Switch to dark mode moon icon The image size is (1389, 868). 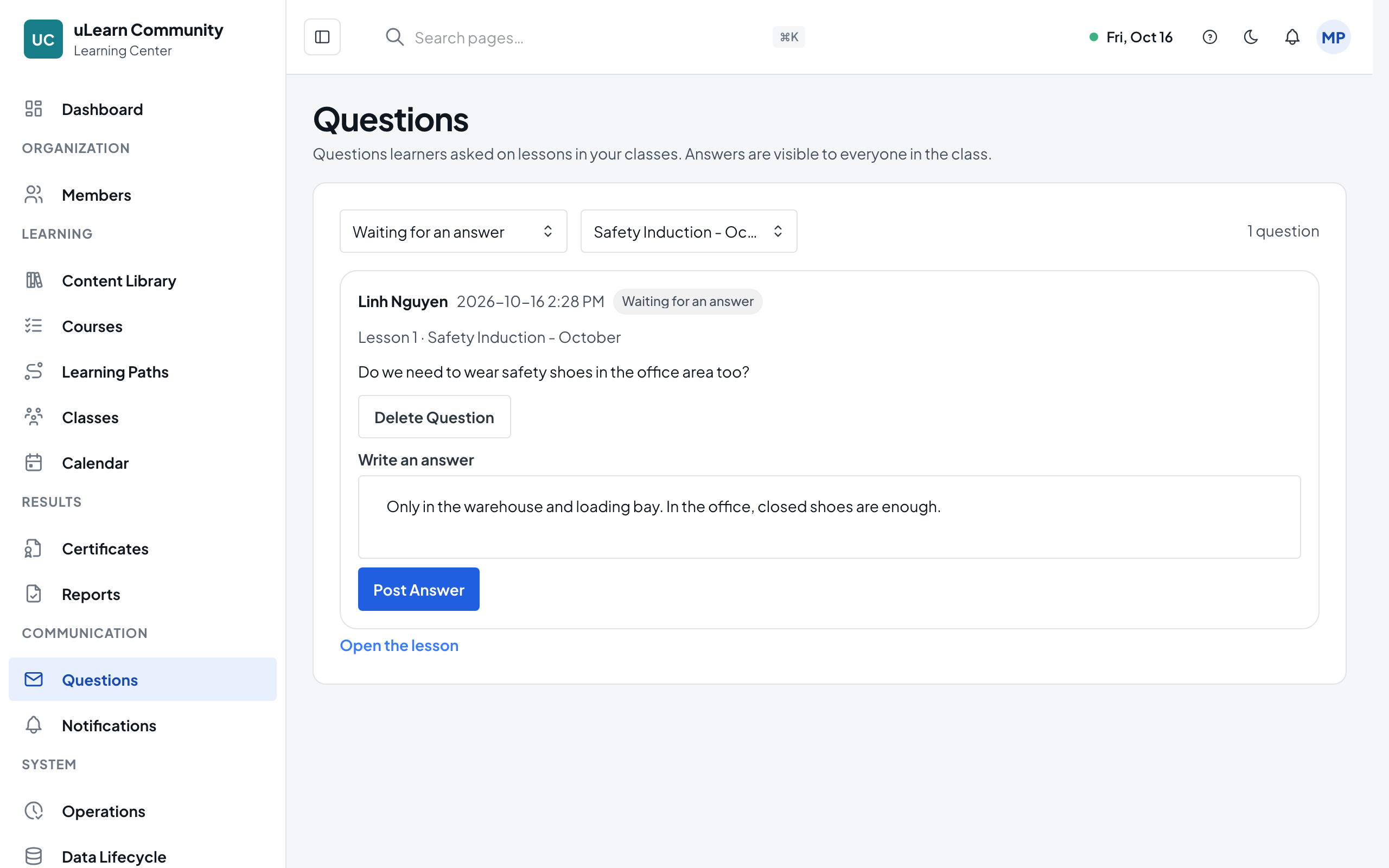[x=1251, y=37]
